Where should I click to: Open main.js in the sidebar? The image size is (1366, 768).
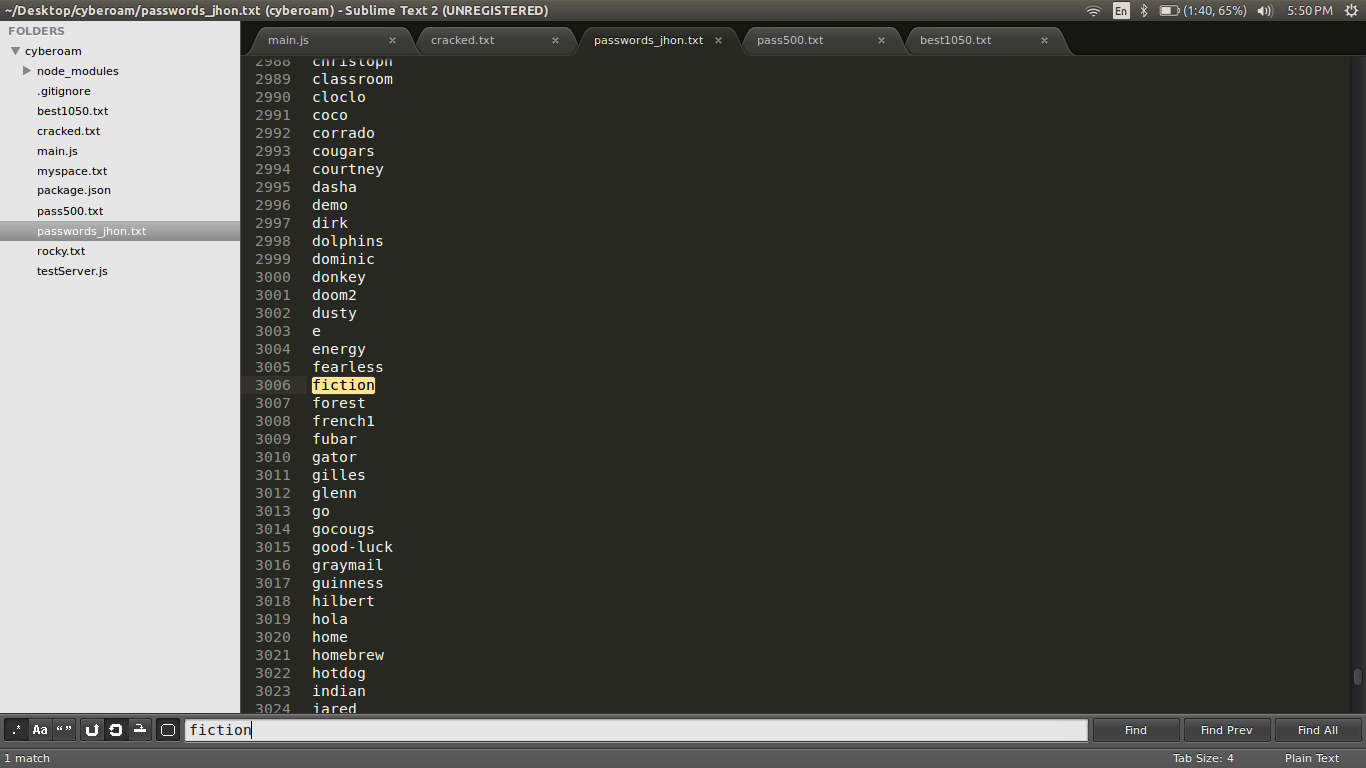(x=57, y=151)
